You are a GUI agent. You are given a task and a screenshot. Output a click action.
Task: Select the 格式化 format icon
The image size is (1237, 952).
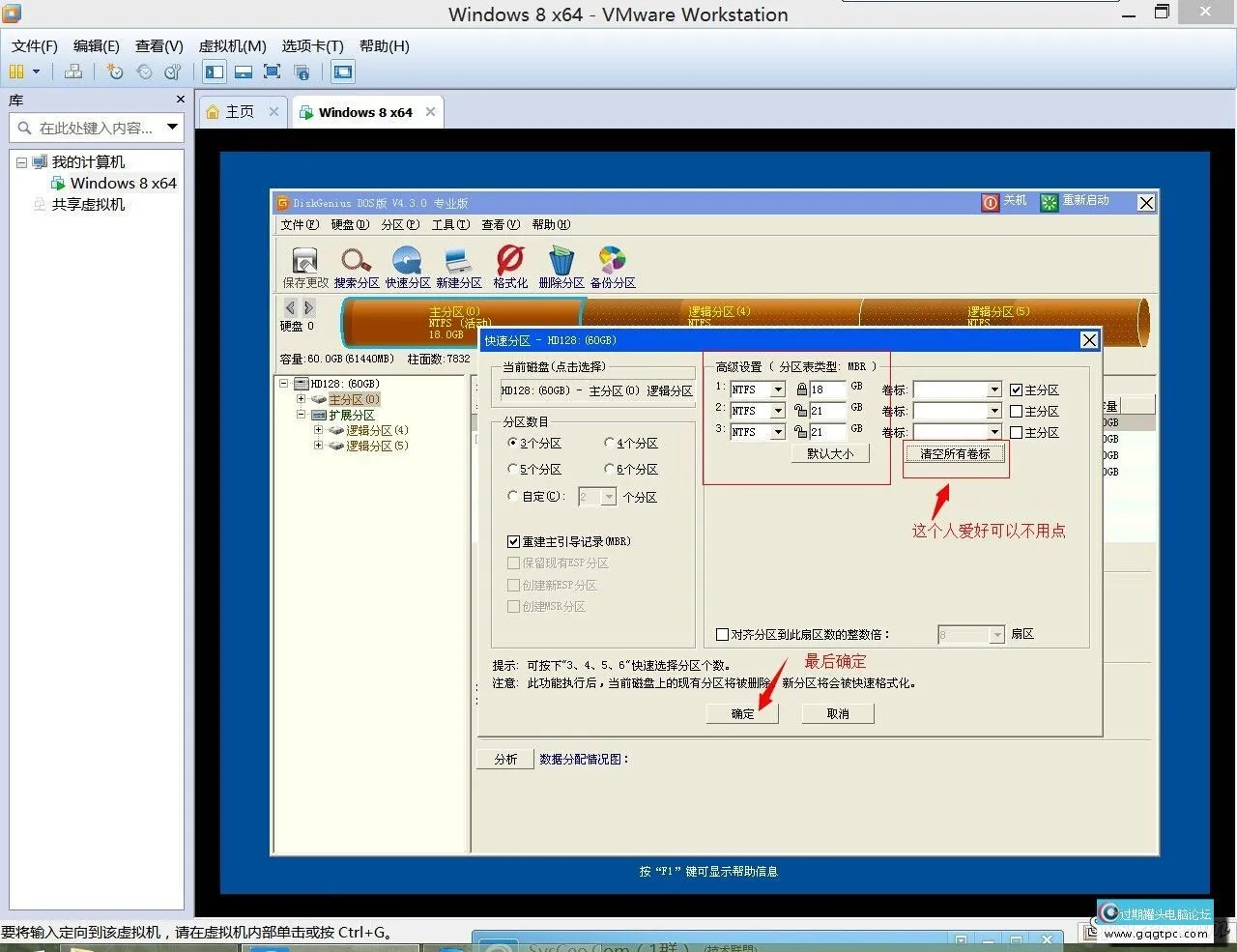509,262
